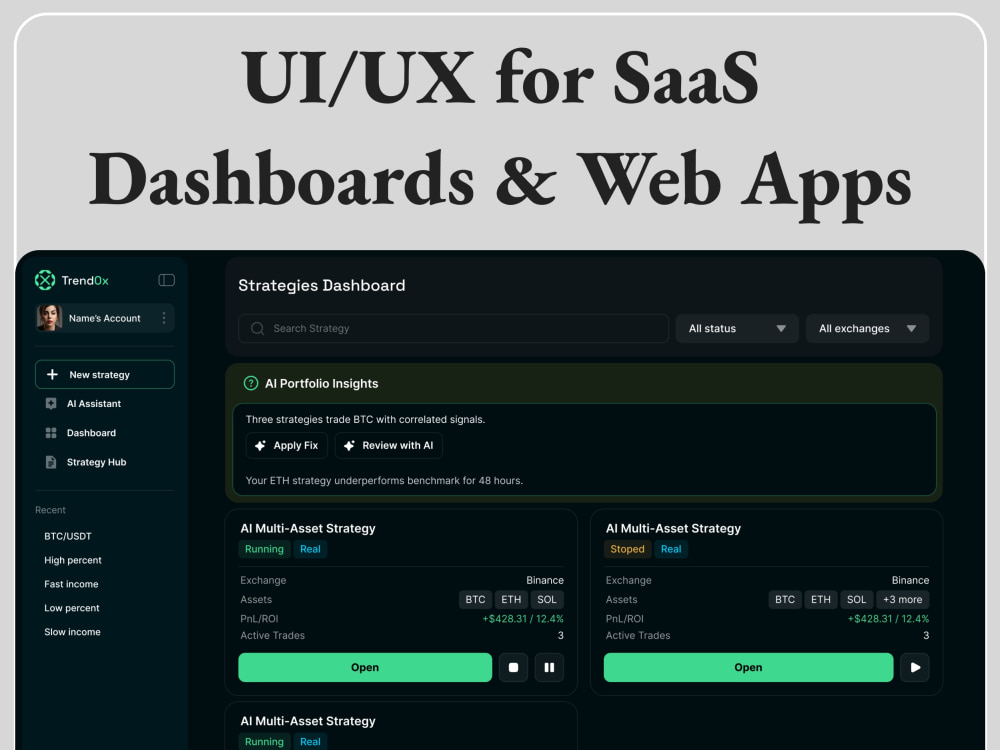Open the account options three-dot menu

164,318
